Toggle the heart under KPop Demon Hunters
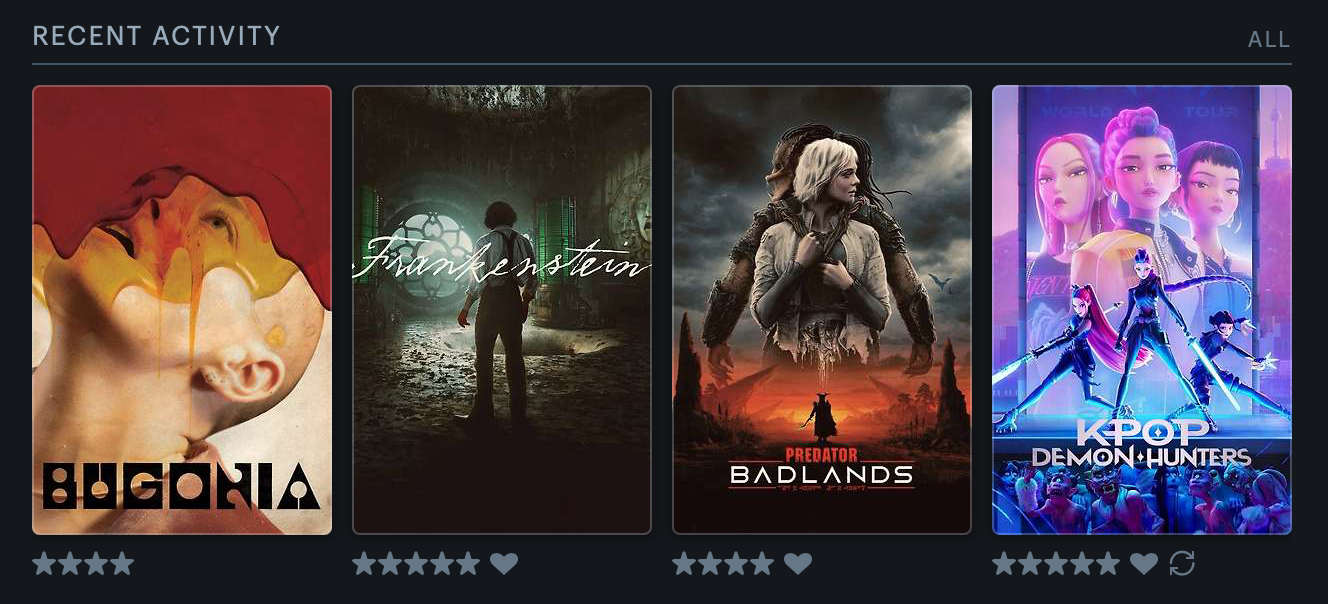Viewport: 1328px width, 604px height. pyautogui.click(x=1144, y=564)
